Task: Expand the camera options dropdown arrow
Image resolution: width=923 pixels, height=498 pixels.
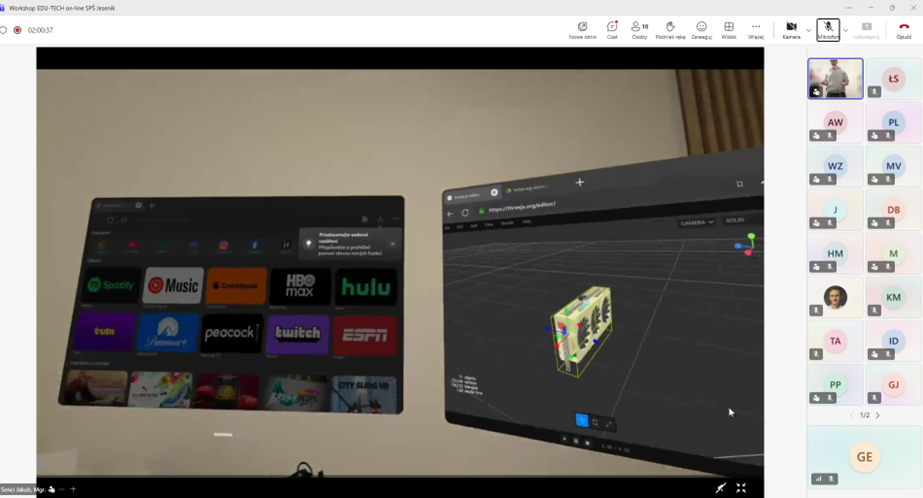Action: point(808,30)
